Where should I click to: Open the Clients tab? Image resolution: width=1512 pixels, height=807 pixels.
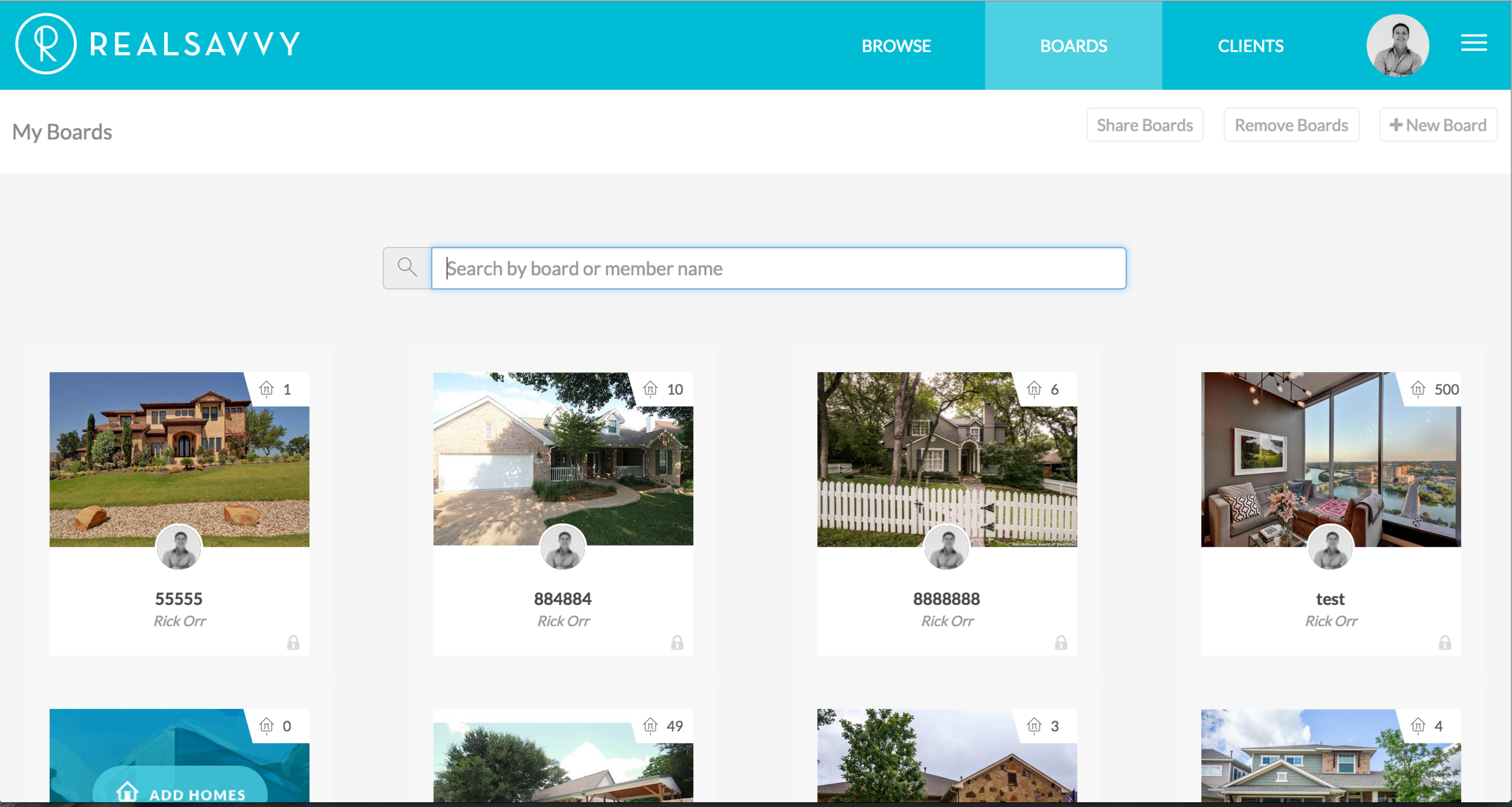(x=1250, y=46)
